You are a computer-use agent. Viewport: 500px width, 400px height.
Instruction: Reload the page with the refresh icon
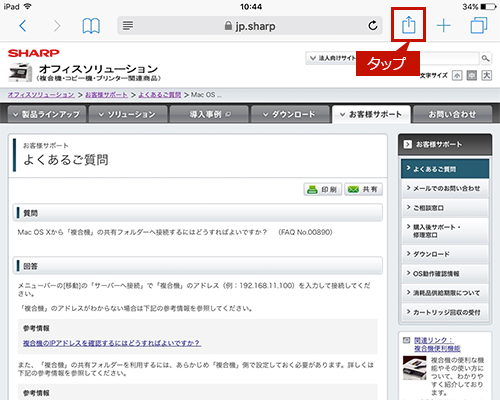[373, 25]
